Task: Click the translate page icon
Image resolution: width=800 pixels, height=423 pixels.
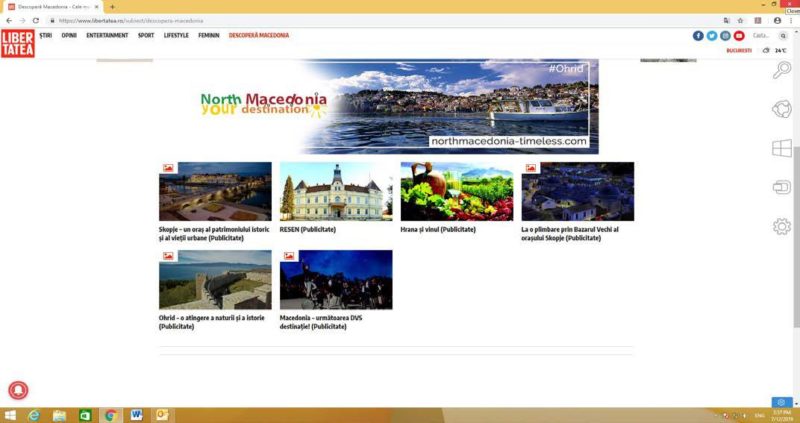Action: (x=727, y=20)
